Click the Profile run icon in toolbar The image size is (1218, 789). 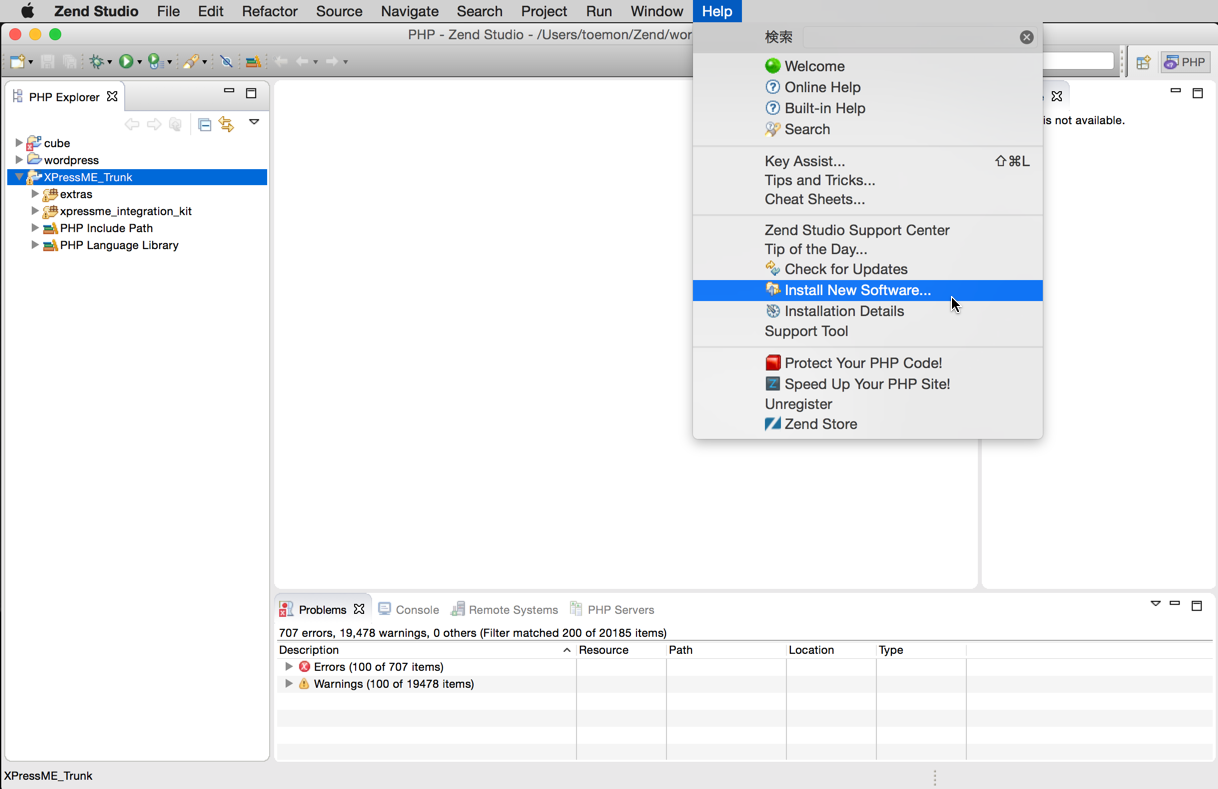[154, 62]
